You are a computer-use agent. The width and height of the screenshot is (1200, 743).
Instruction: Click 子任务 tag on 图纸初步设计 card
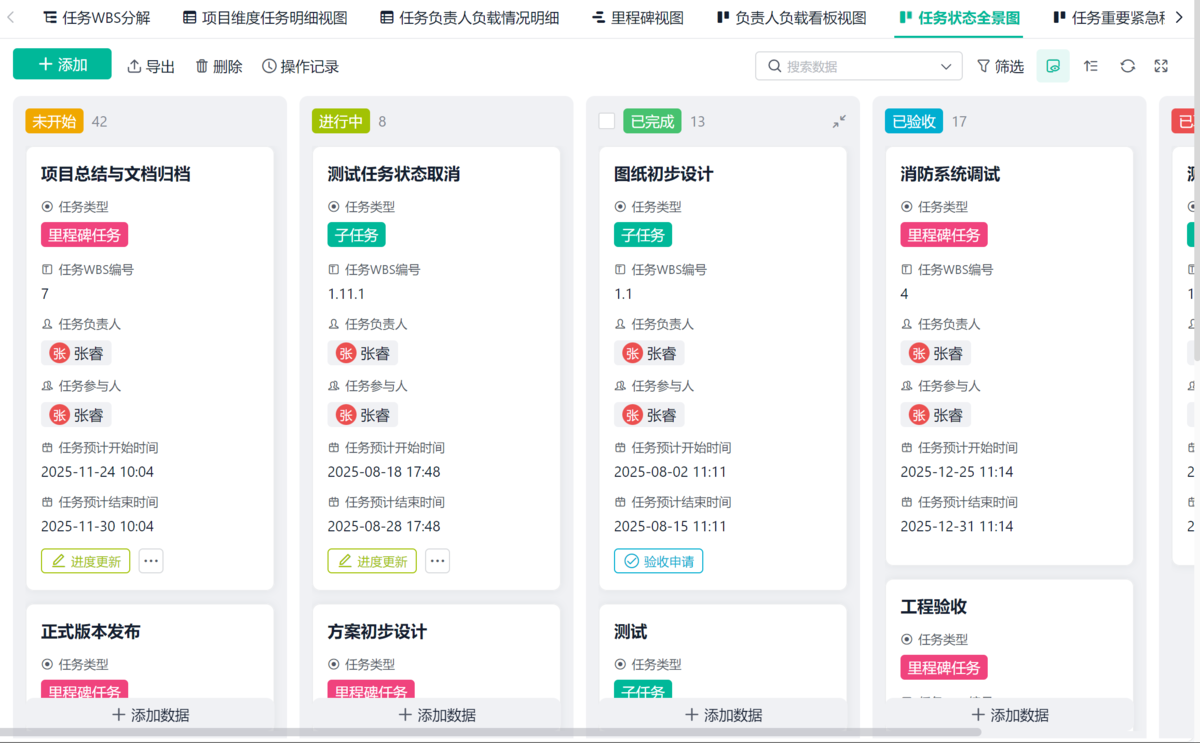(x=643, y=235)
